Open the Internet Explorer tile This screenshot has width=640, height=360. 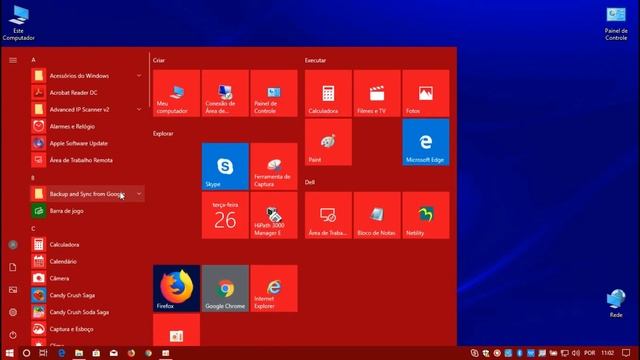point(274,288)
